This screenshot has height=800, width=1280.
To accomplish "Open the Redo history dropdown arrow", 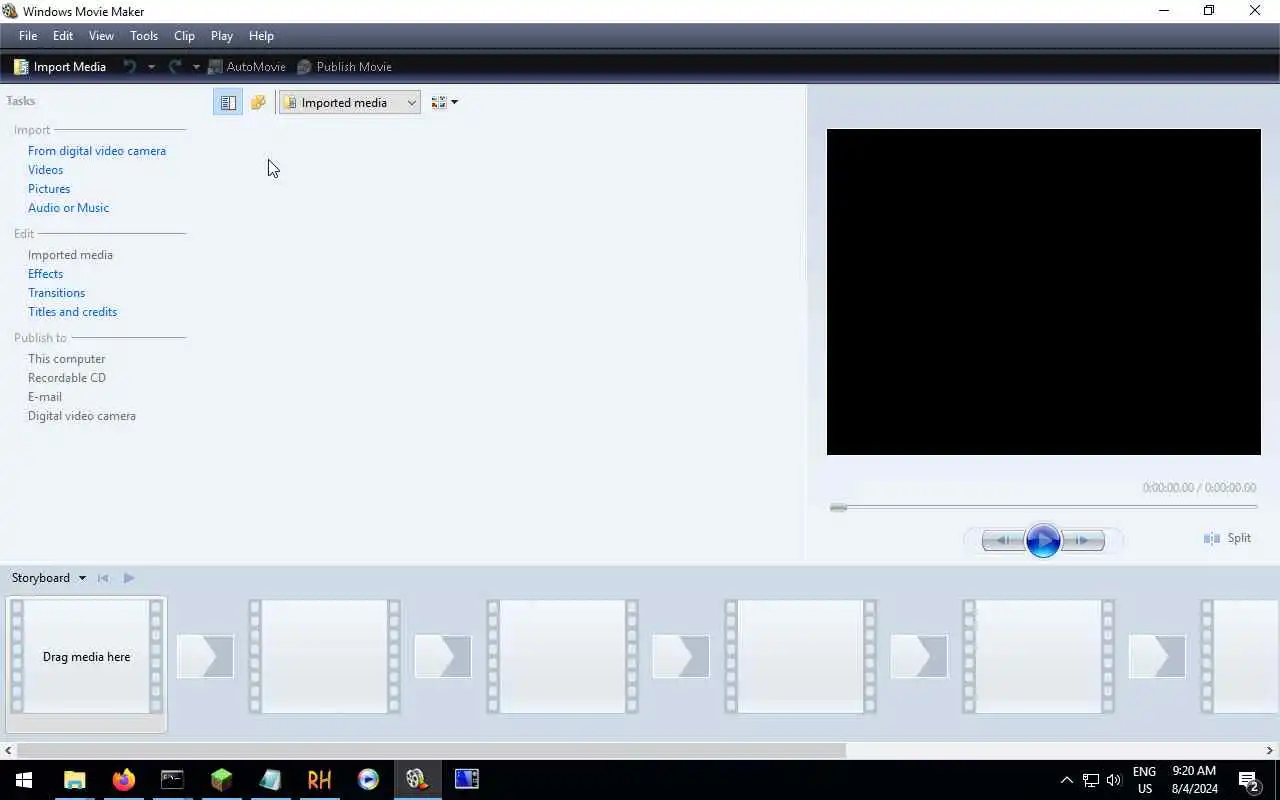I will coord(196,67).
